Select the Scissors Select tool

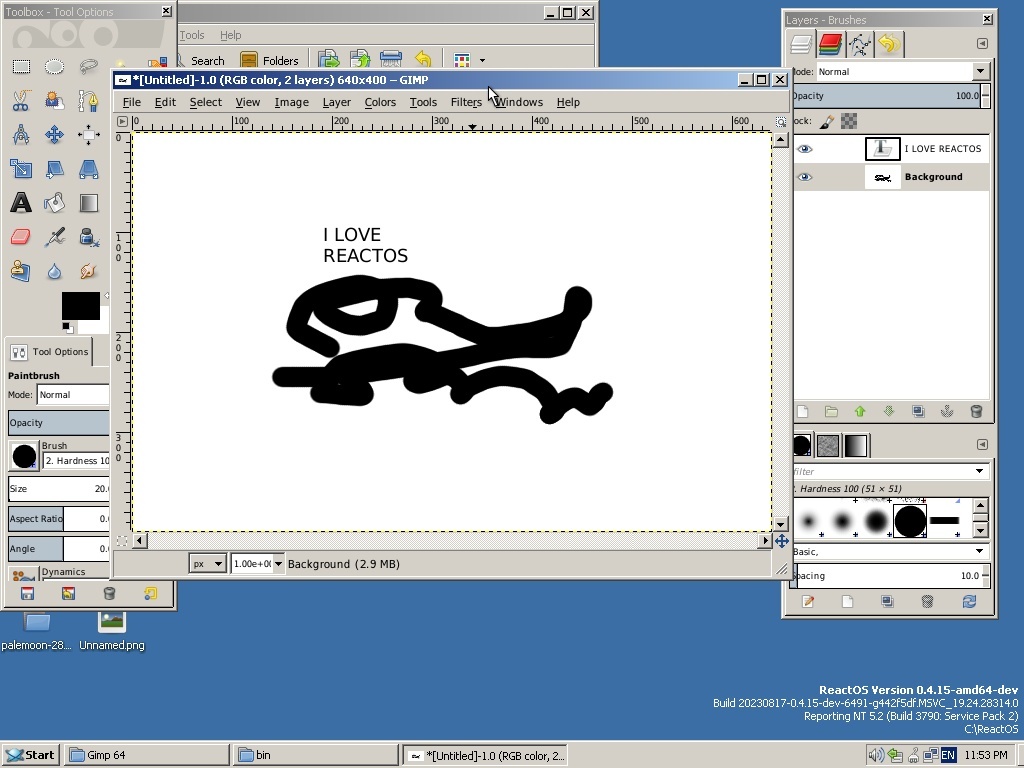click(x=21, y=101)
